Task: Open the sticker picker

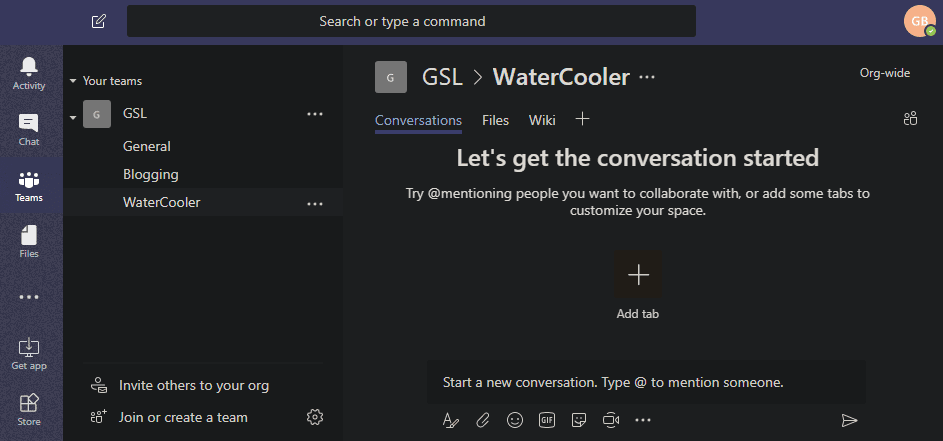Action: [x=579, y=420]
